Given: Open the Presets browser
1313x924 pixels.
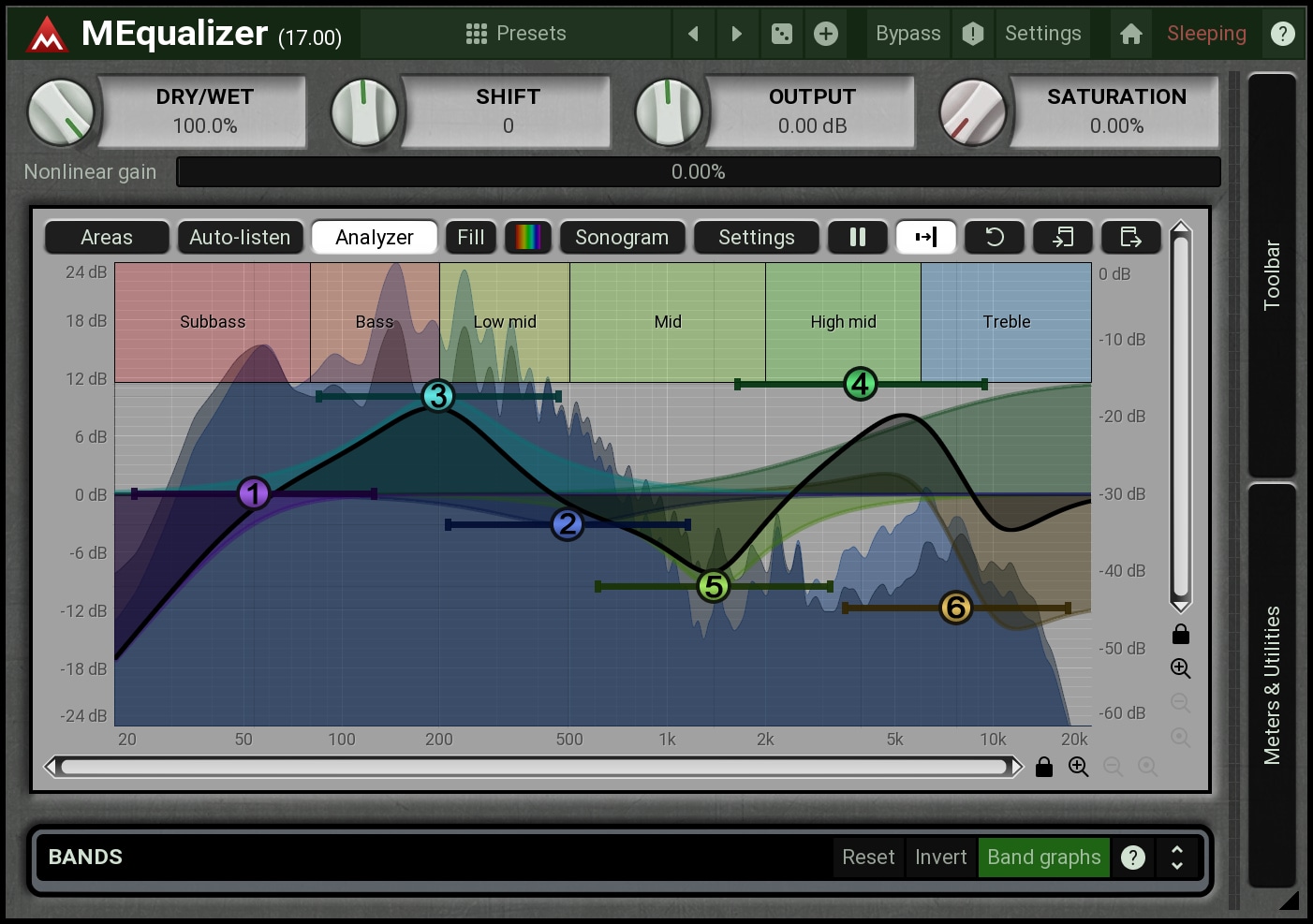Looking at the screenshot, I should 516,34.
